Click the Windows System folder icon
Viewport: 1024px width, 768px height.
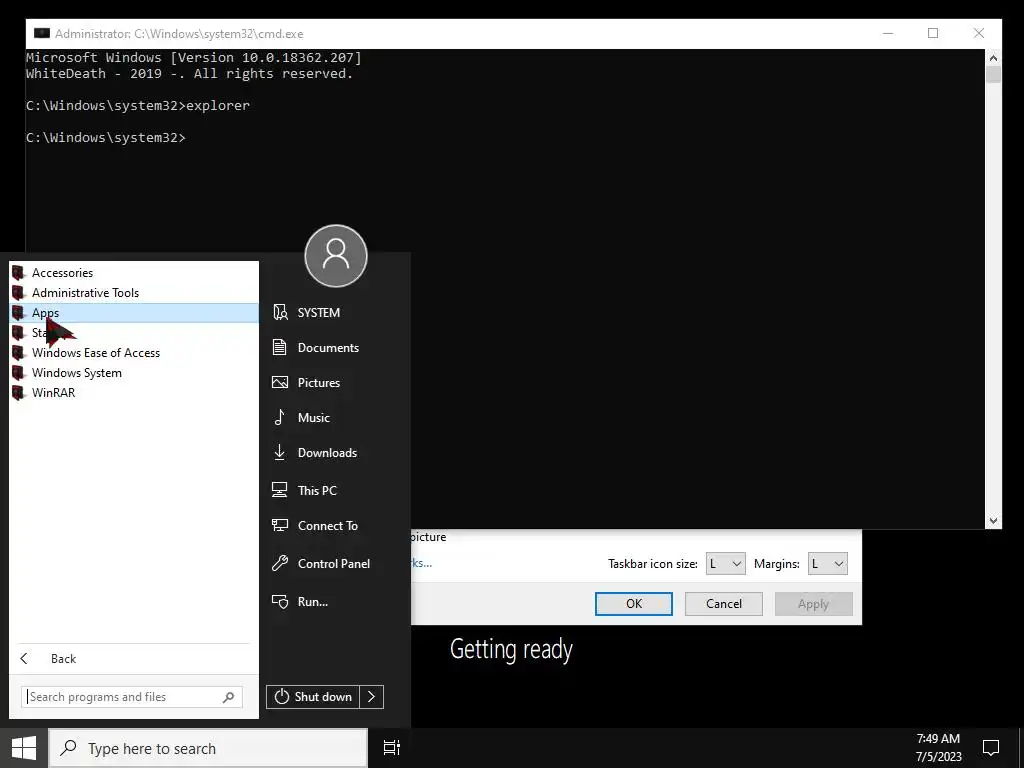(18, 373)
